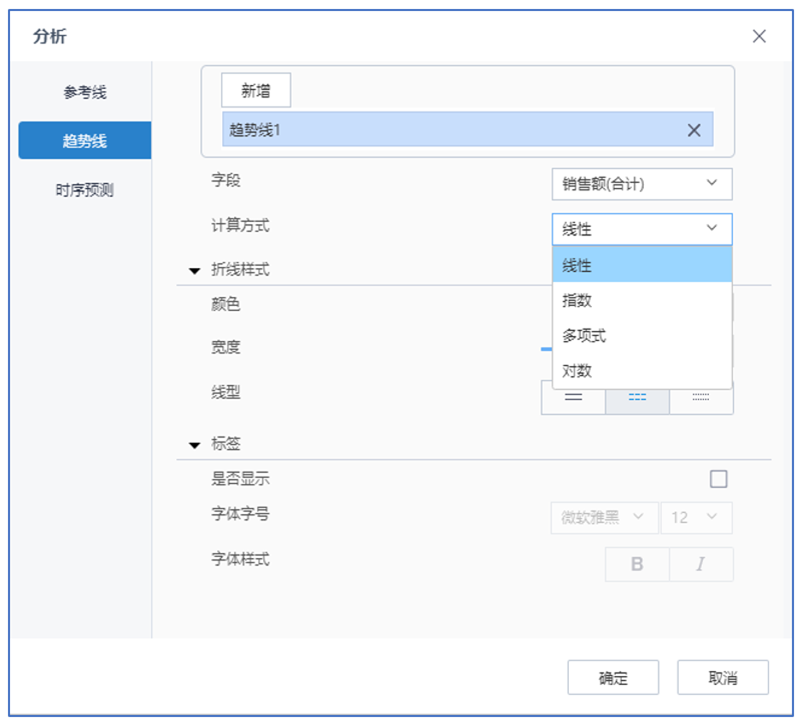Collapse the 折线样式 section

(x=196, y=269)
